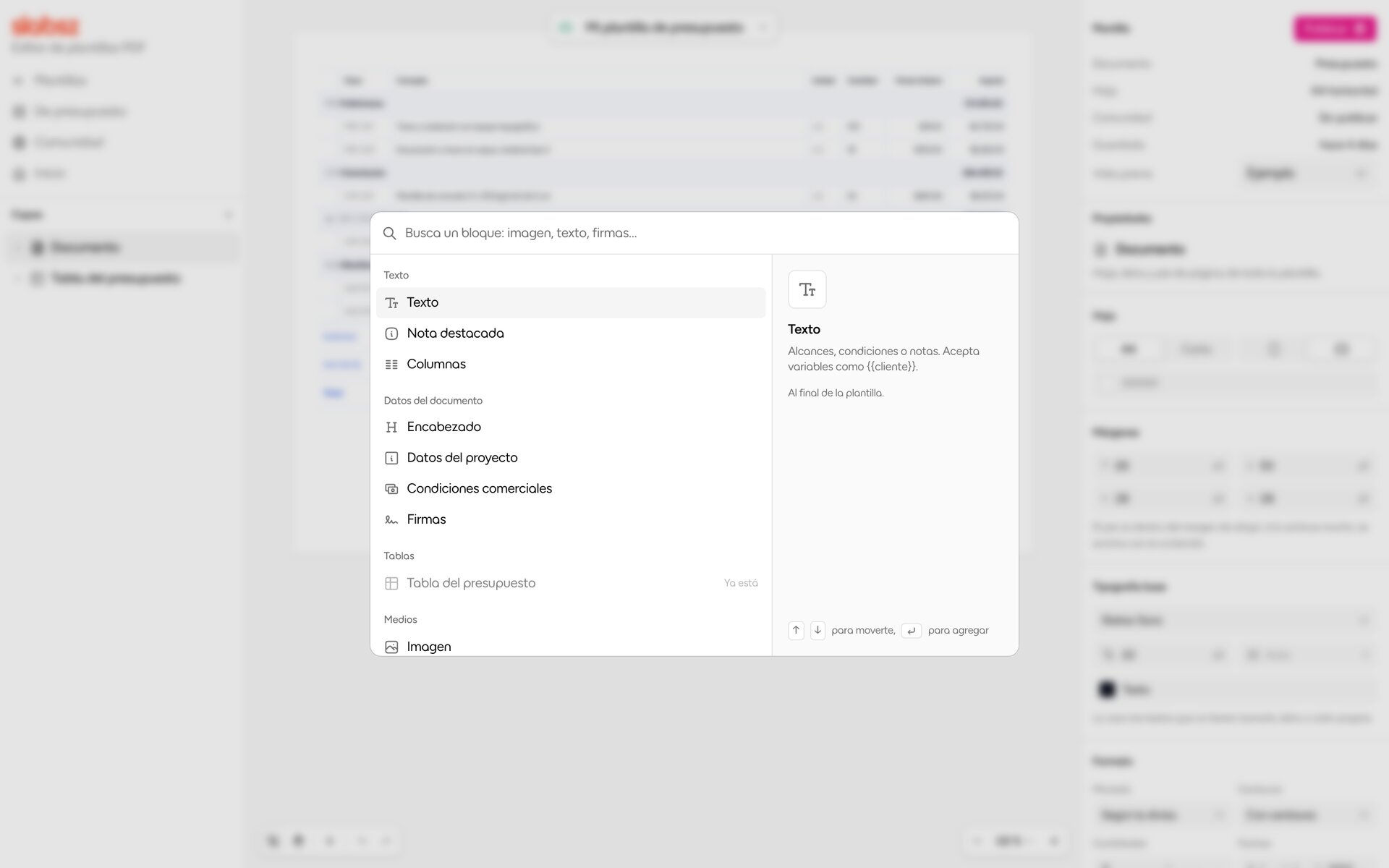This screenshot has width=1389, height=868.
Task: Pick the Imagen picture icon
Action: point(391,647)
